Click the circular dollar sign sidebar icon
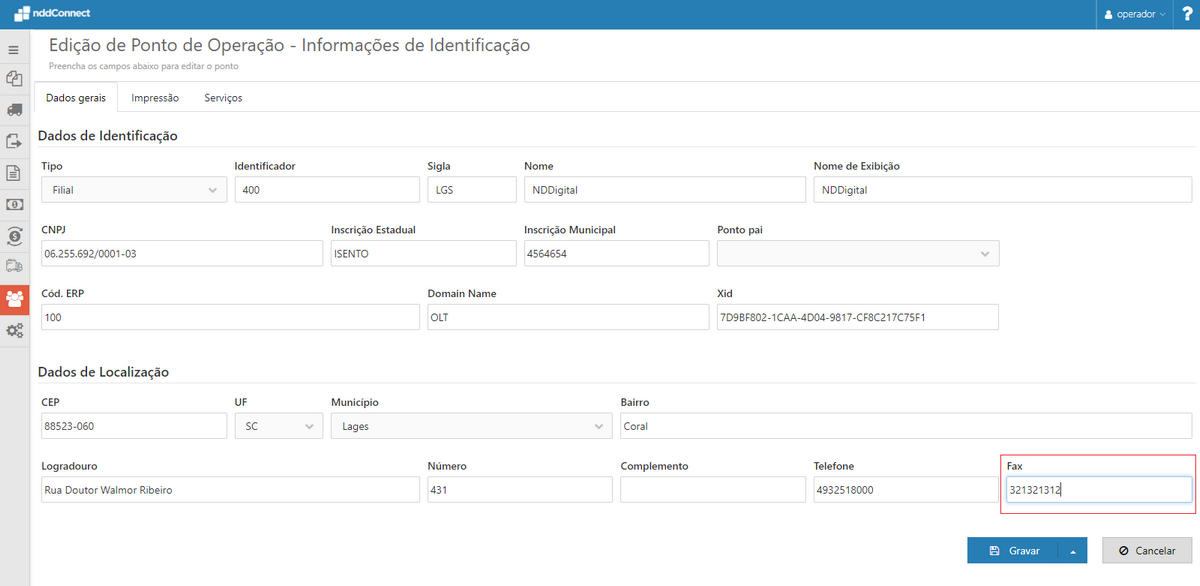1200x586 pixels. coord(13,237)
